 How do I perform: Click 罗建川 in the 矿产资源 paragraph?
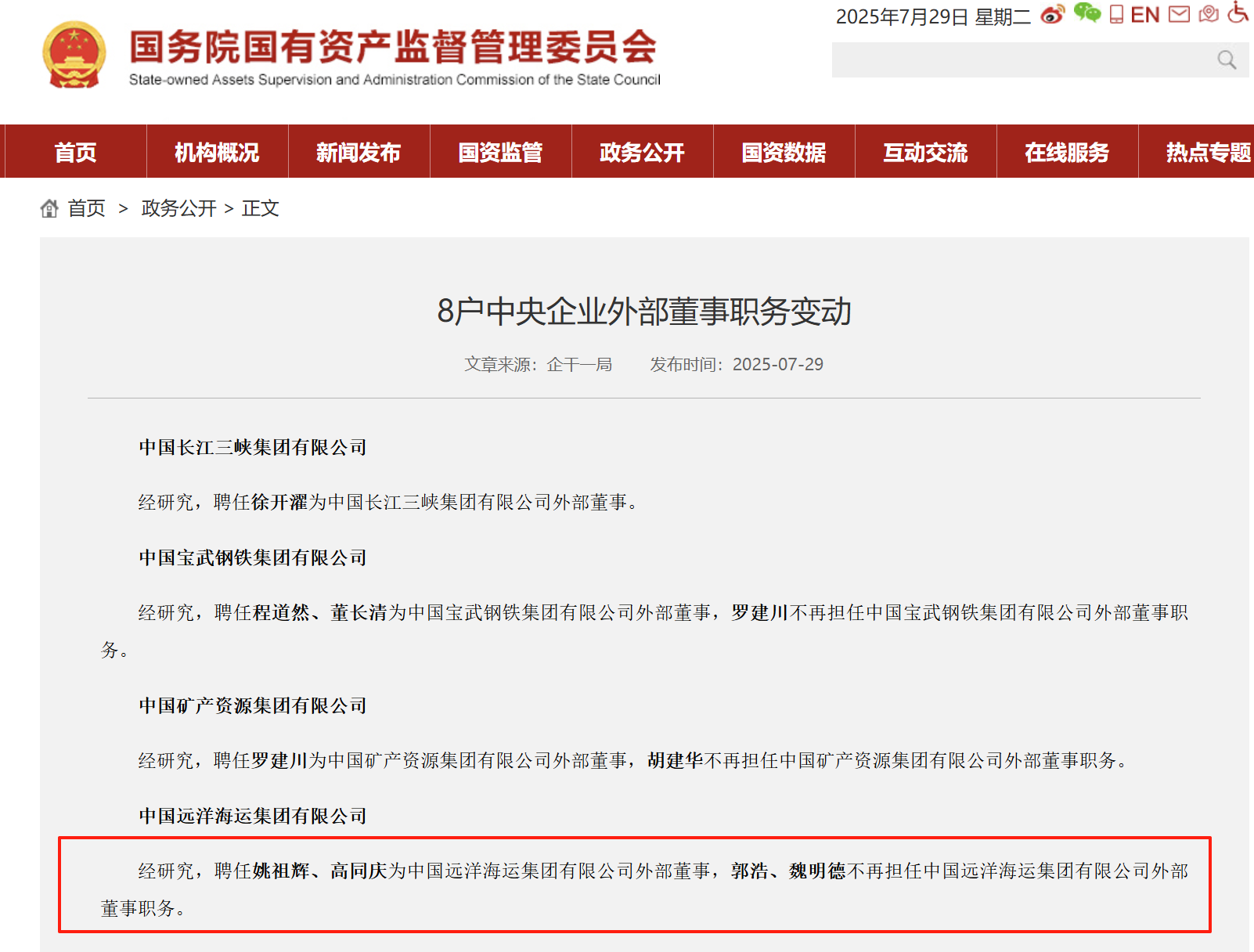pyautogui.click(x=279, y=760)
